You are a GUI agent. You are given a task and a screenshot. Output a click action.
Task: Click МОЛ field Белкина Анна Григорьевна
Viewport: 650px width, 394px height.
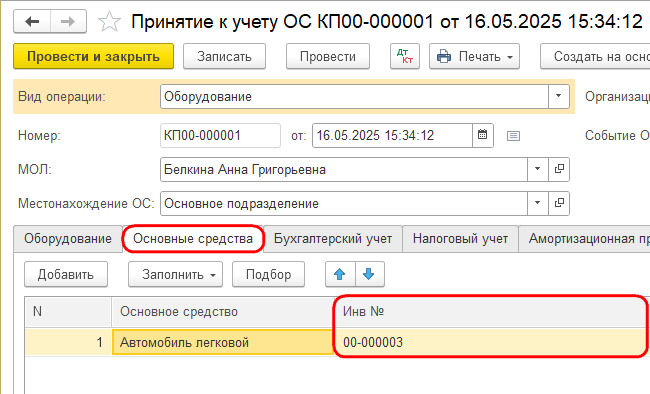click(344, 169)
